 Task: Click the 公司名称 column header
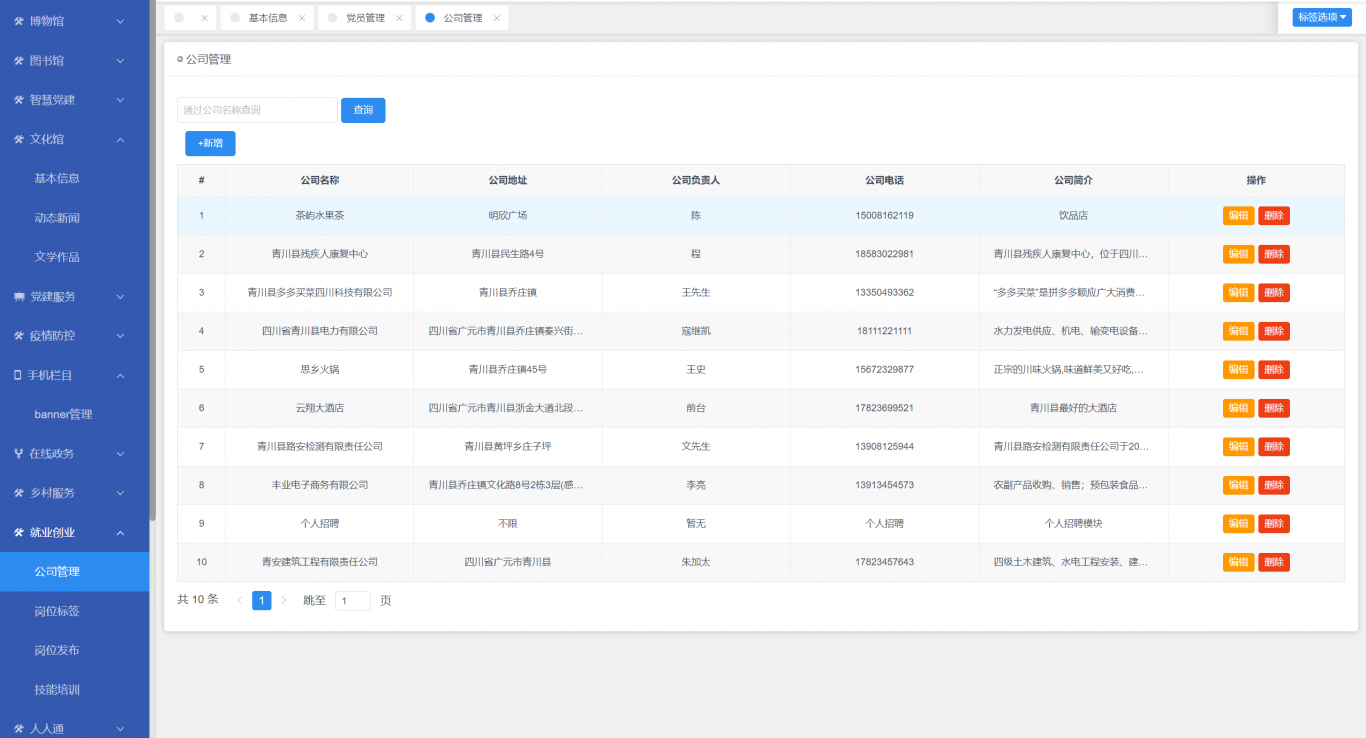320,181
